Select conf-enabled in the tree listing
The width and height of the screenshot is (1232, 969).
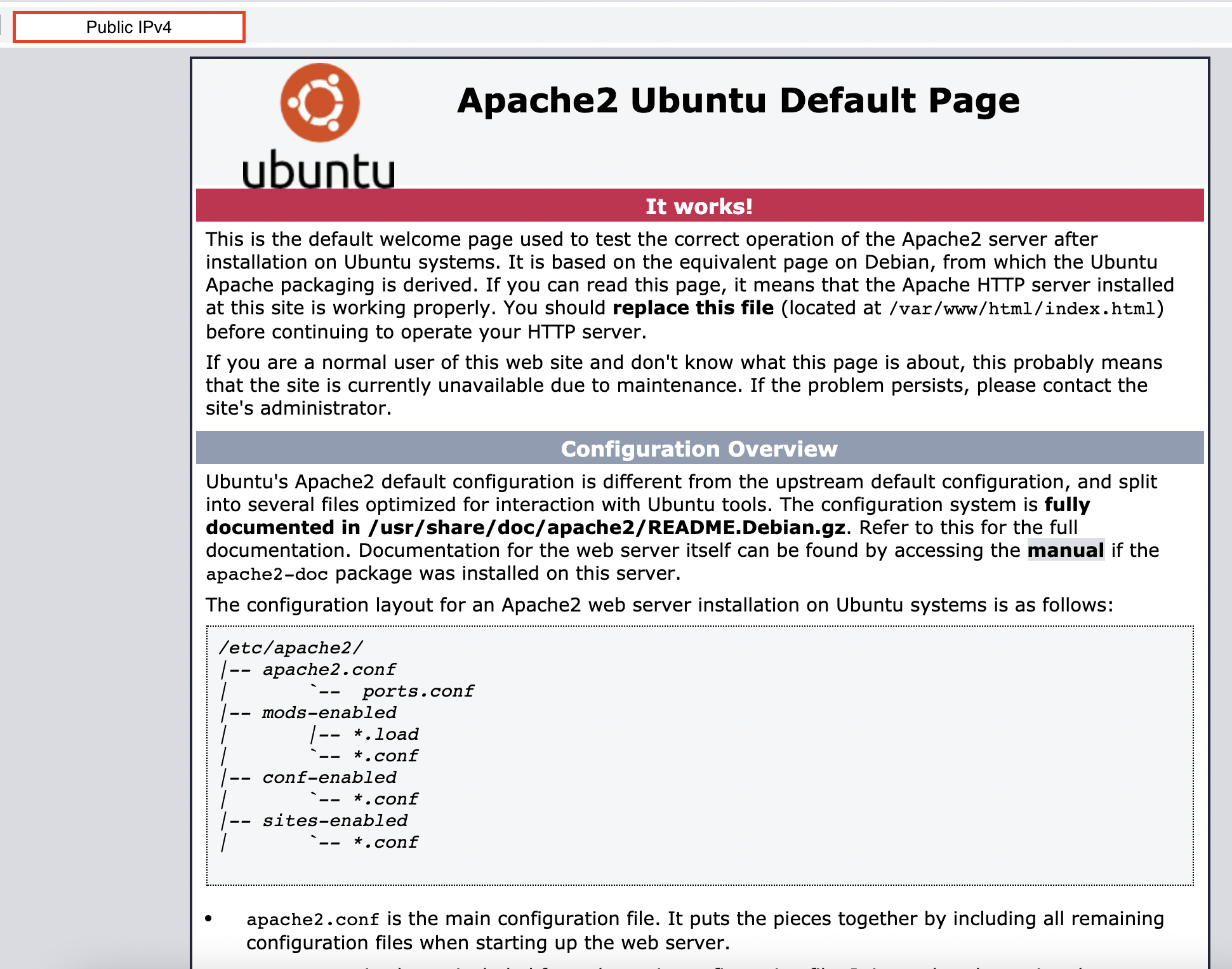pyautogui.click(x=329, y=777)
